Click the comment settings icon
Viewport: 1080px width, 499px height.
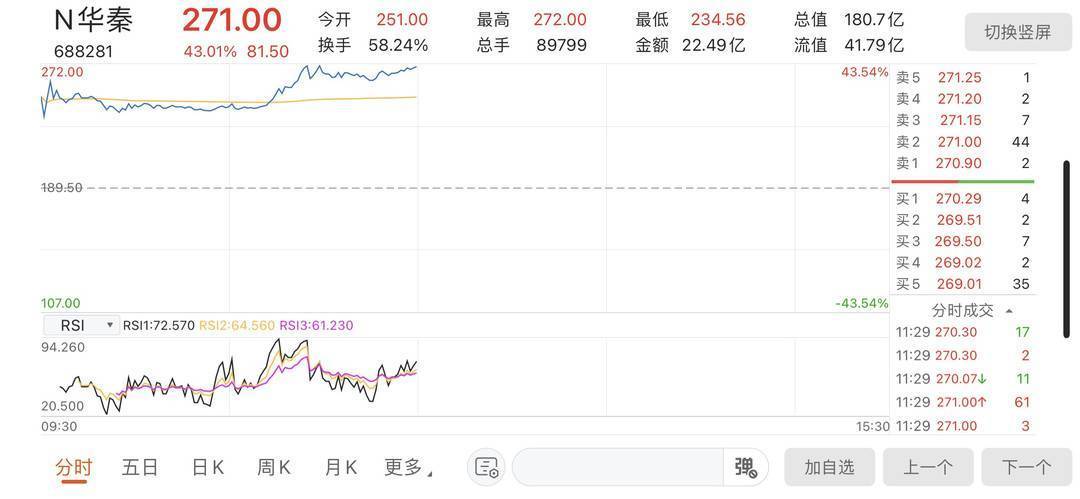click(487, 467)
